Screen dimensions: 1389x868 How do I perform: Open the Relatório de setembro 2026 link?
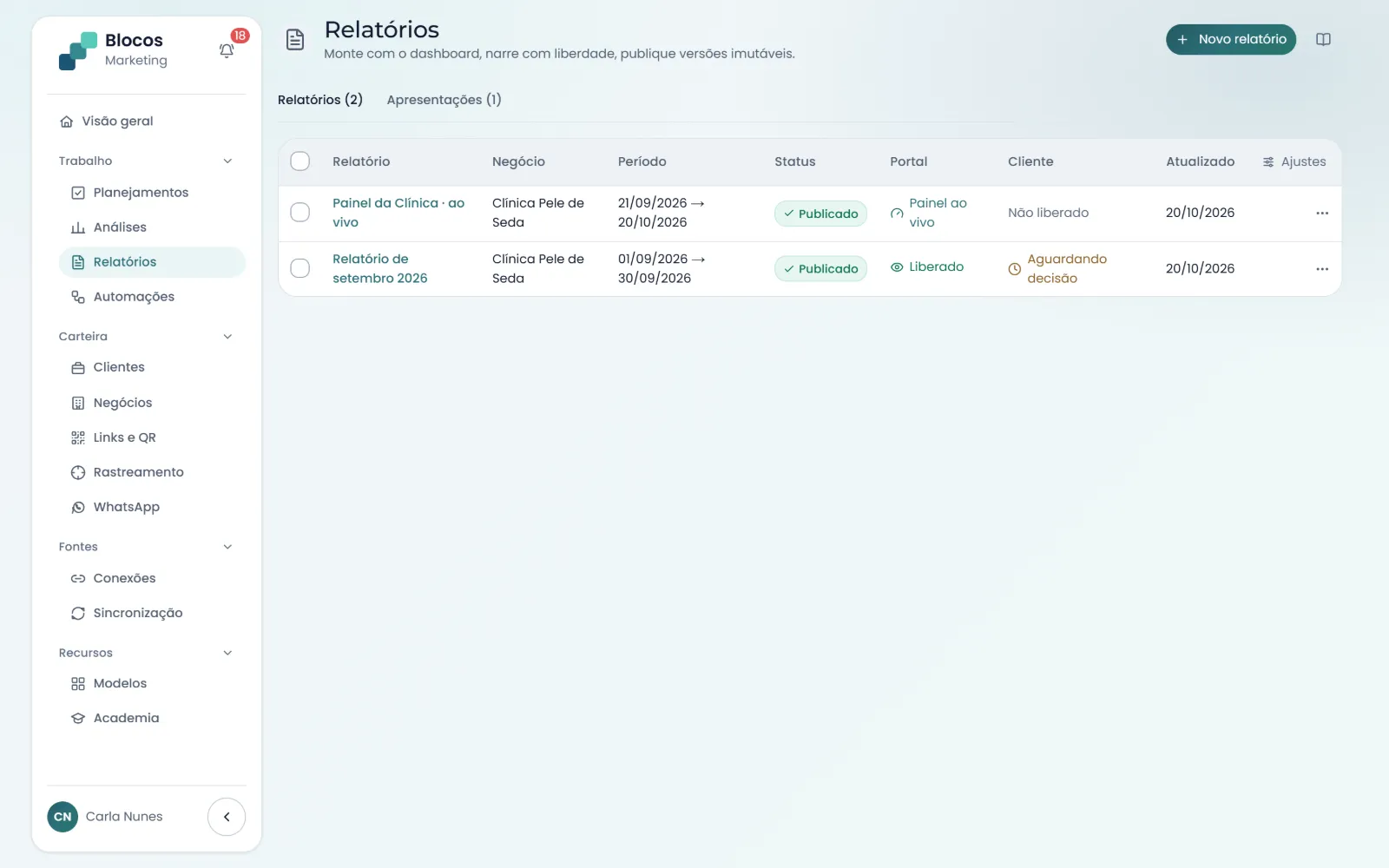[x=380, y=268]
